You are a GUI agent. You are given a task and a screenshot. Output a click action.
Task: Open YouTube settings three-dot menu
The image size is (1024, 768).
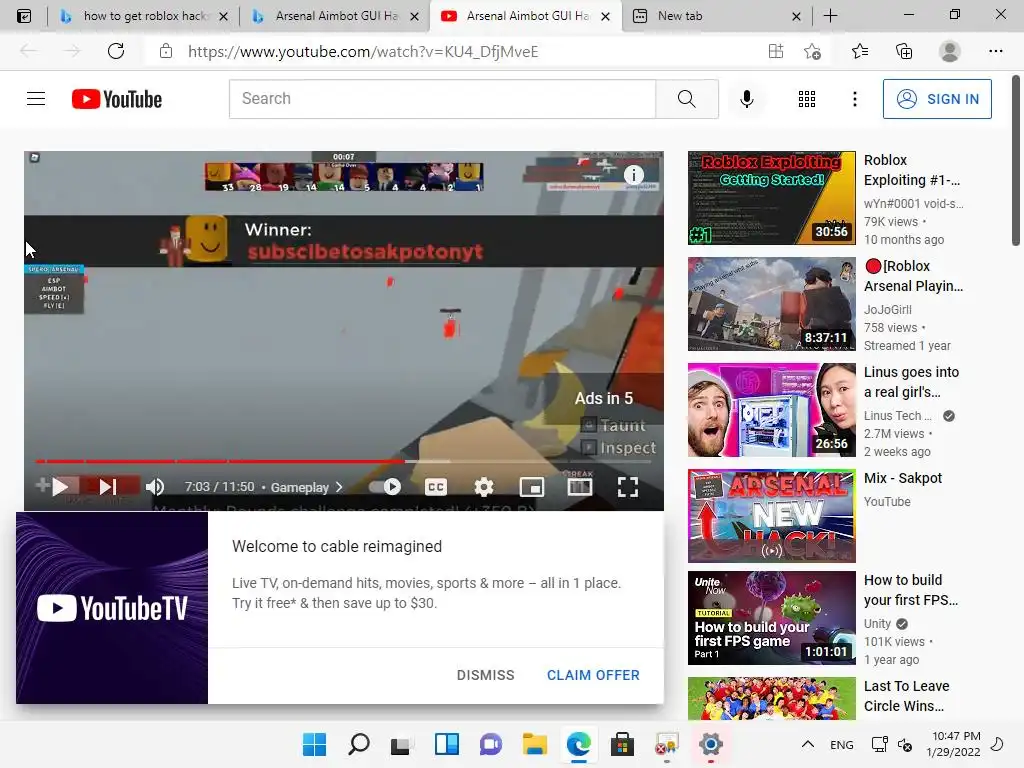[x=854, y=99]
